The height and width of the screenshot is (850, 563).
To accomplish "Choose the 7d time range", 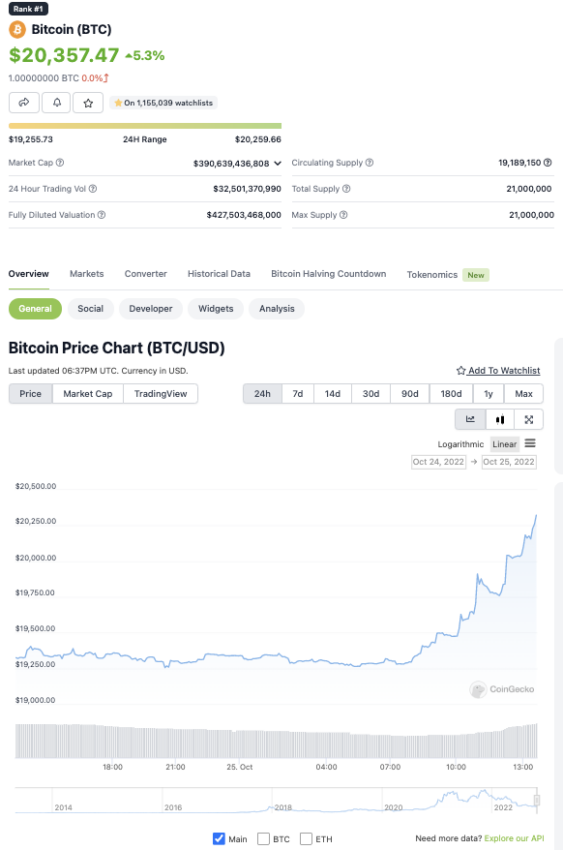I will click(x=297, y=394).
